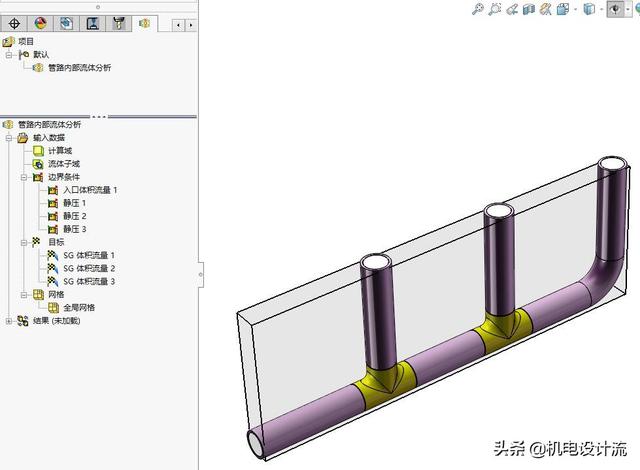
Task: Select the 静压 1 item
Action: pos(75,203)
